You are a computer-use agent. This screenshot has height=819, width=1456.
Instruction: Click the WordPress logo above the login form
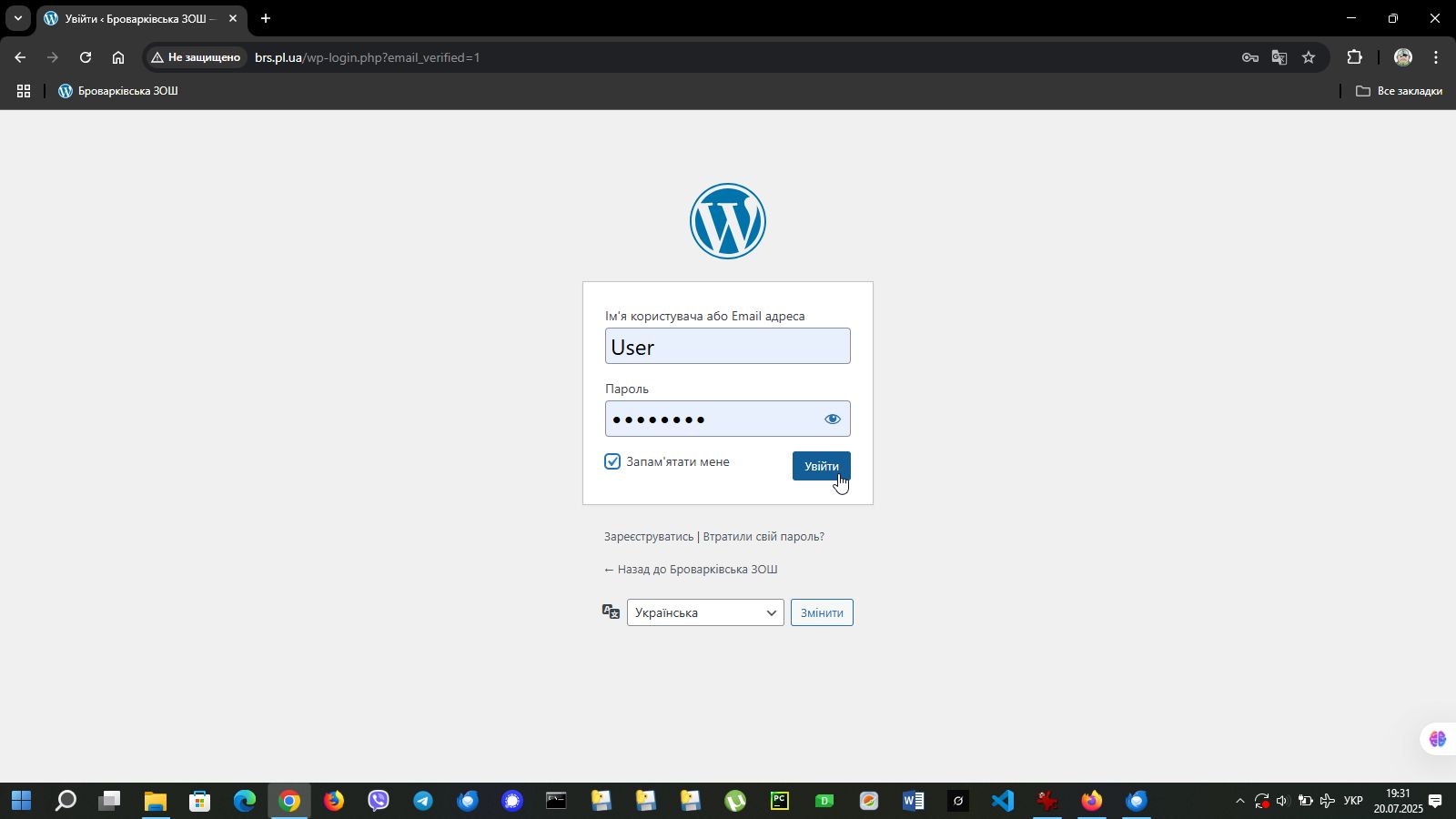727,221
